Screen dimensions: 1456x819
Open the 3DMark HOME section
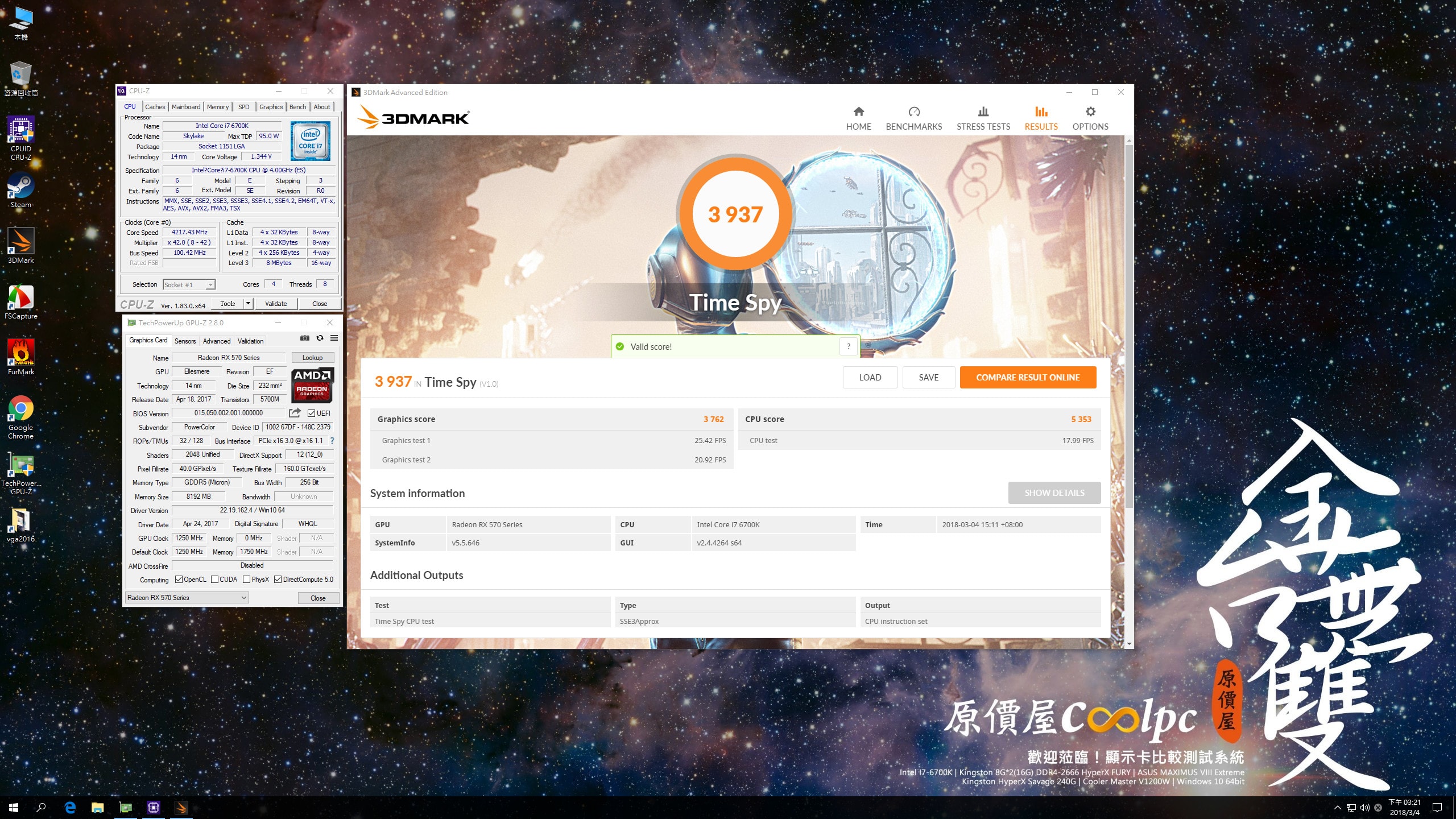[x=858, y=119]
